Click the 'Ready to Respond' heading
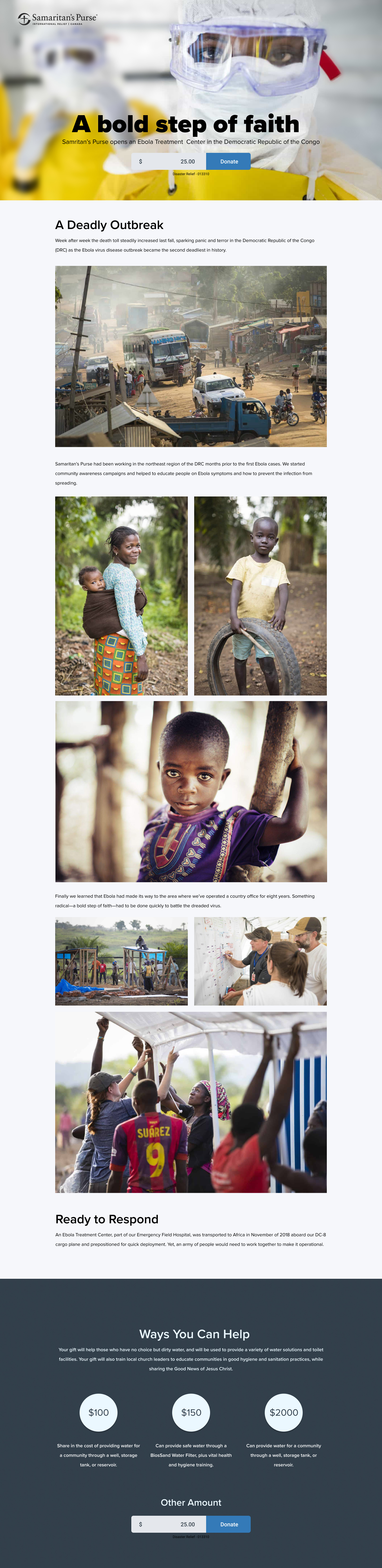The width and height of the screenshot is (382, 1568). (x=107, y=1219)
